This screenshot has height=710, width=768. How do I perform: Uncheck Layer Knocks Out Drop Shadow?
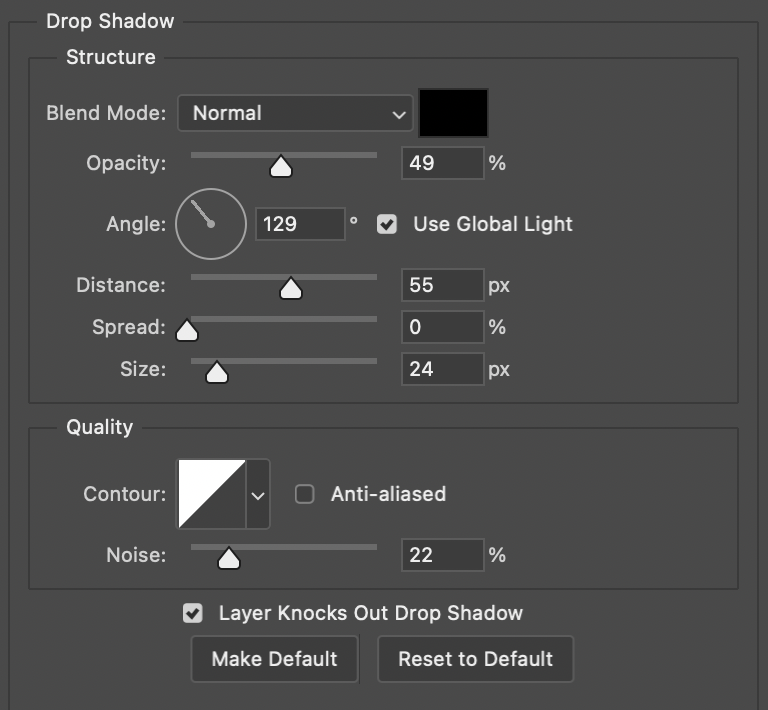(x=192, y=613)
